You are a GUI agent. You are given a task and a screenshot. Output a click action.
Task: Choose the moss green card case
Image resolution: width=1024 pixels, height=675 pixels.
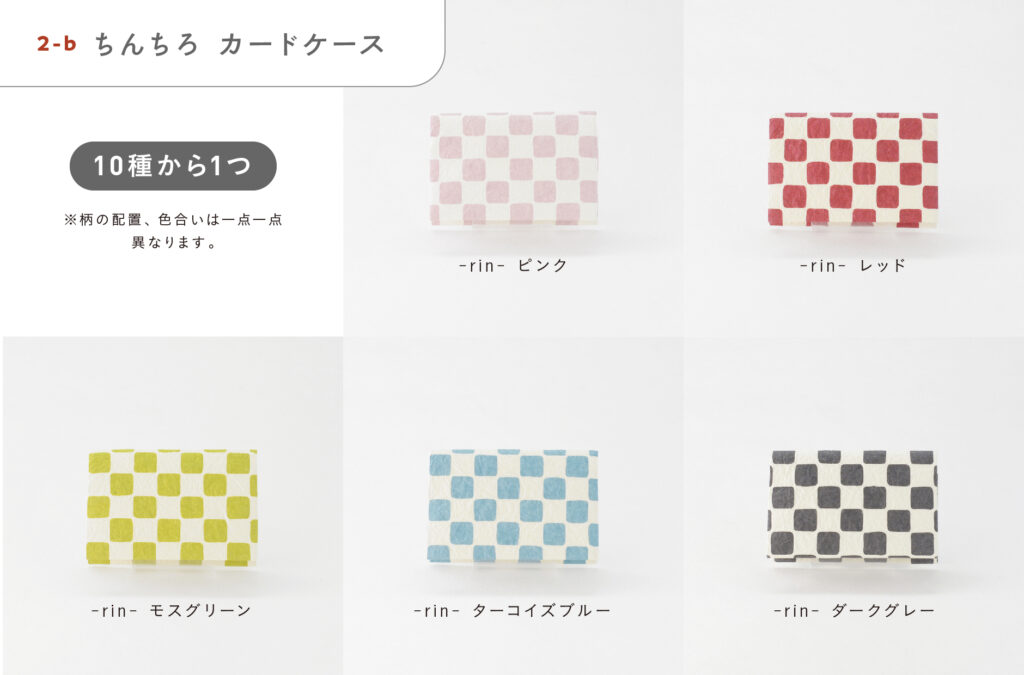(x=172, y=507)
